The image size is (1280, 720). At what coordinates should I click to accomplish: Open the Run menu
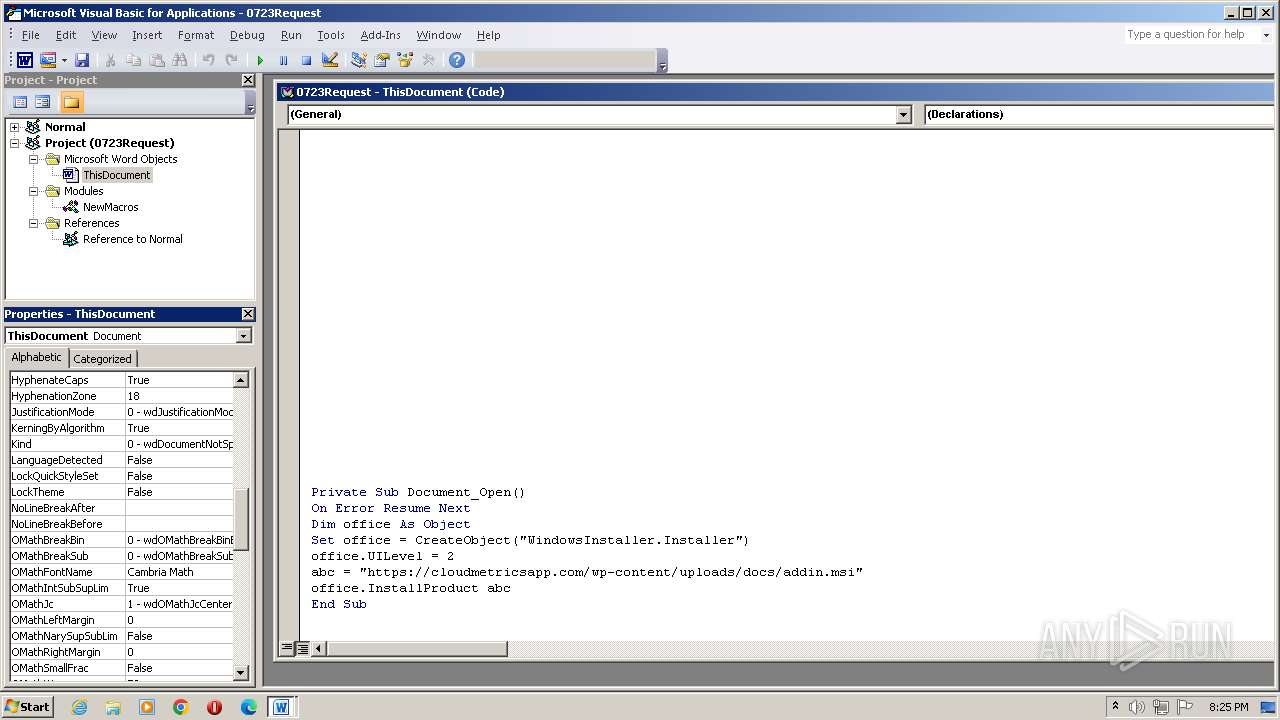coord(291,35)
